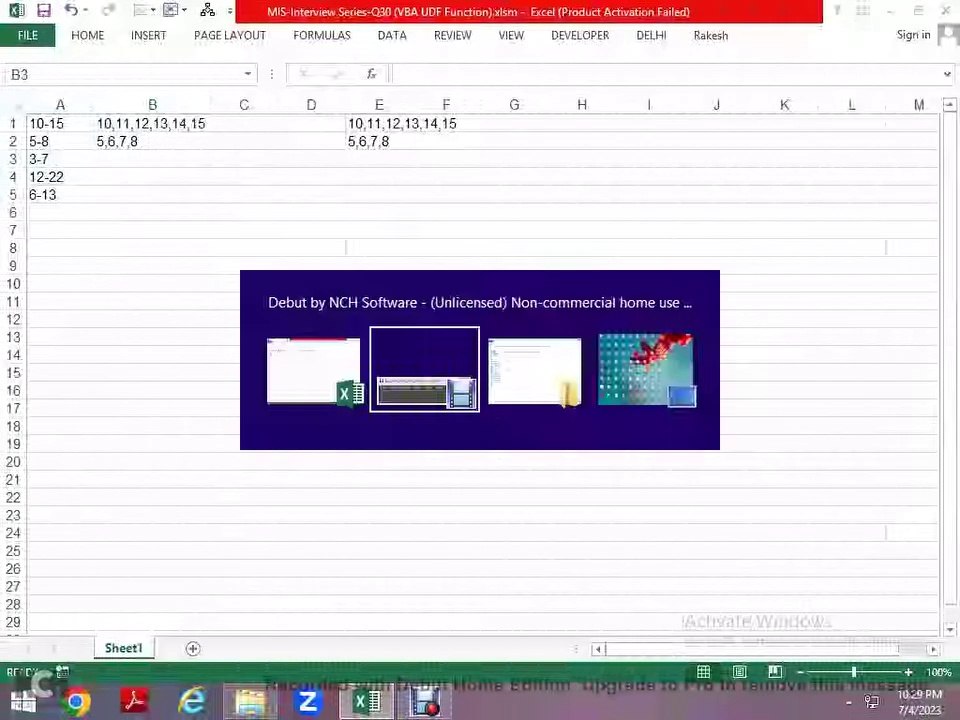
Task: Click into the formula bar input
Action: pyautogui.click(x=666, y=75)
